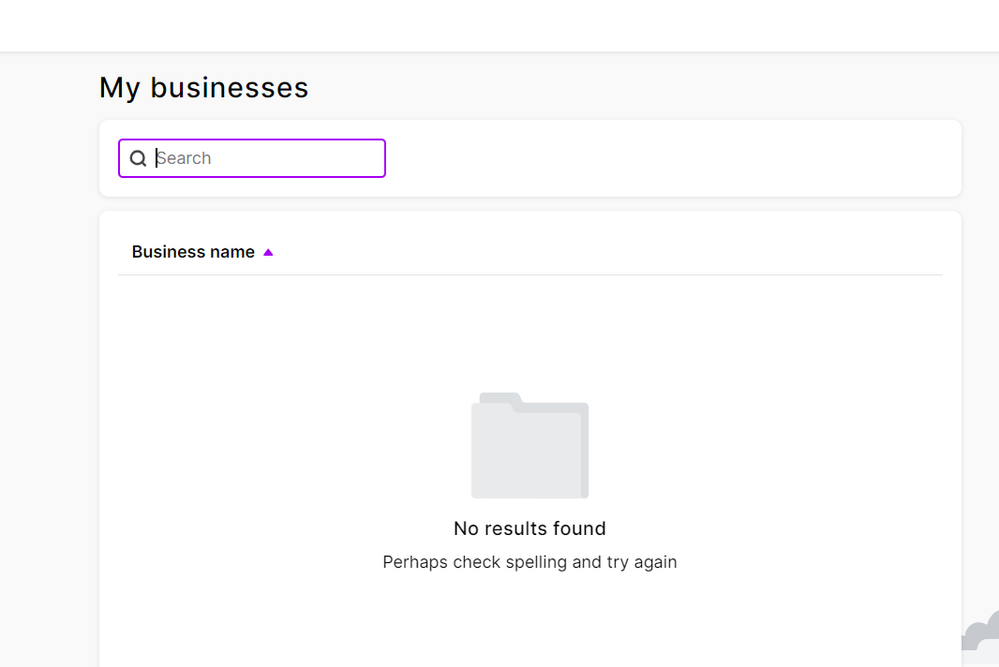Toggle the purple sort arrow next to Business name
This screenshot has height=667, width=999.
(268, 253)
